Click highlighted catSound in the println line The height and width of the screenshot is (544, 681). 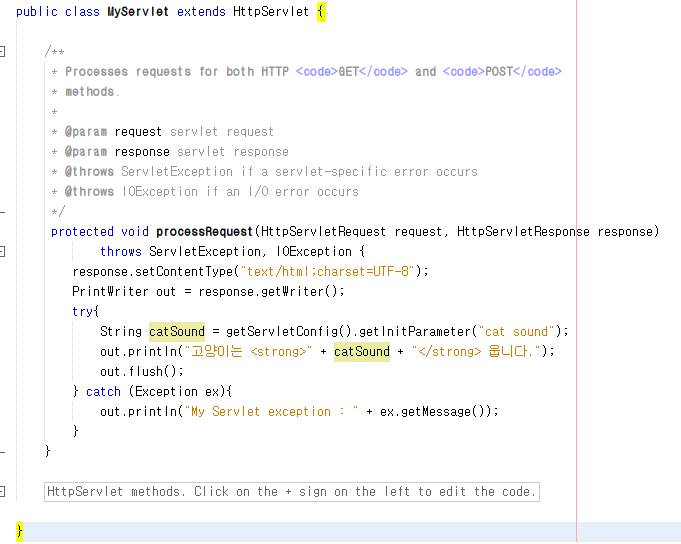pos(362,352)
